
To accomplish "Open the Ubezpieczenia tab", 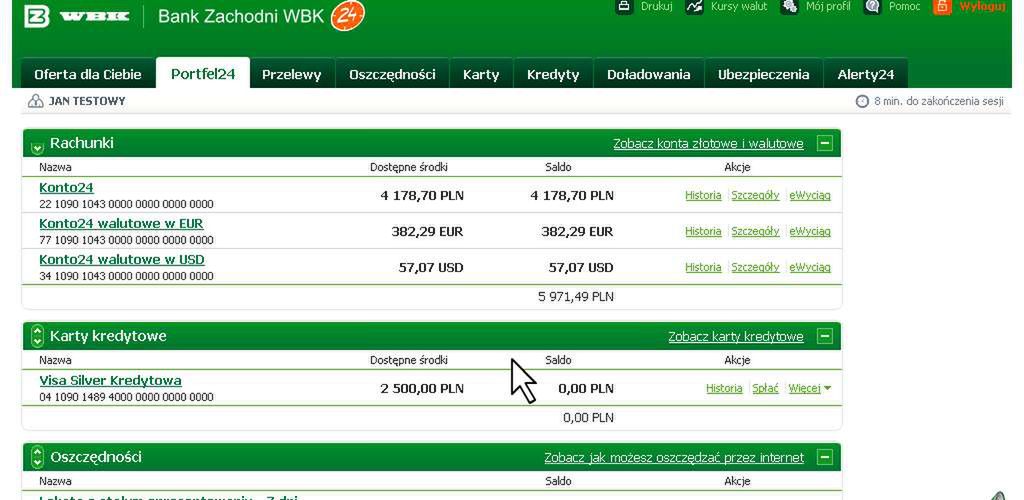I will tap(763, 74).
